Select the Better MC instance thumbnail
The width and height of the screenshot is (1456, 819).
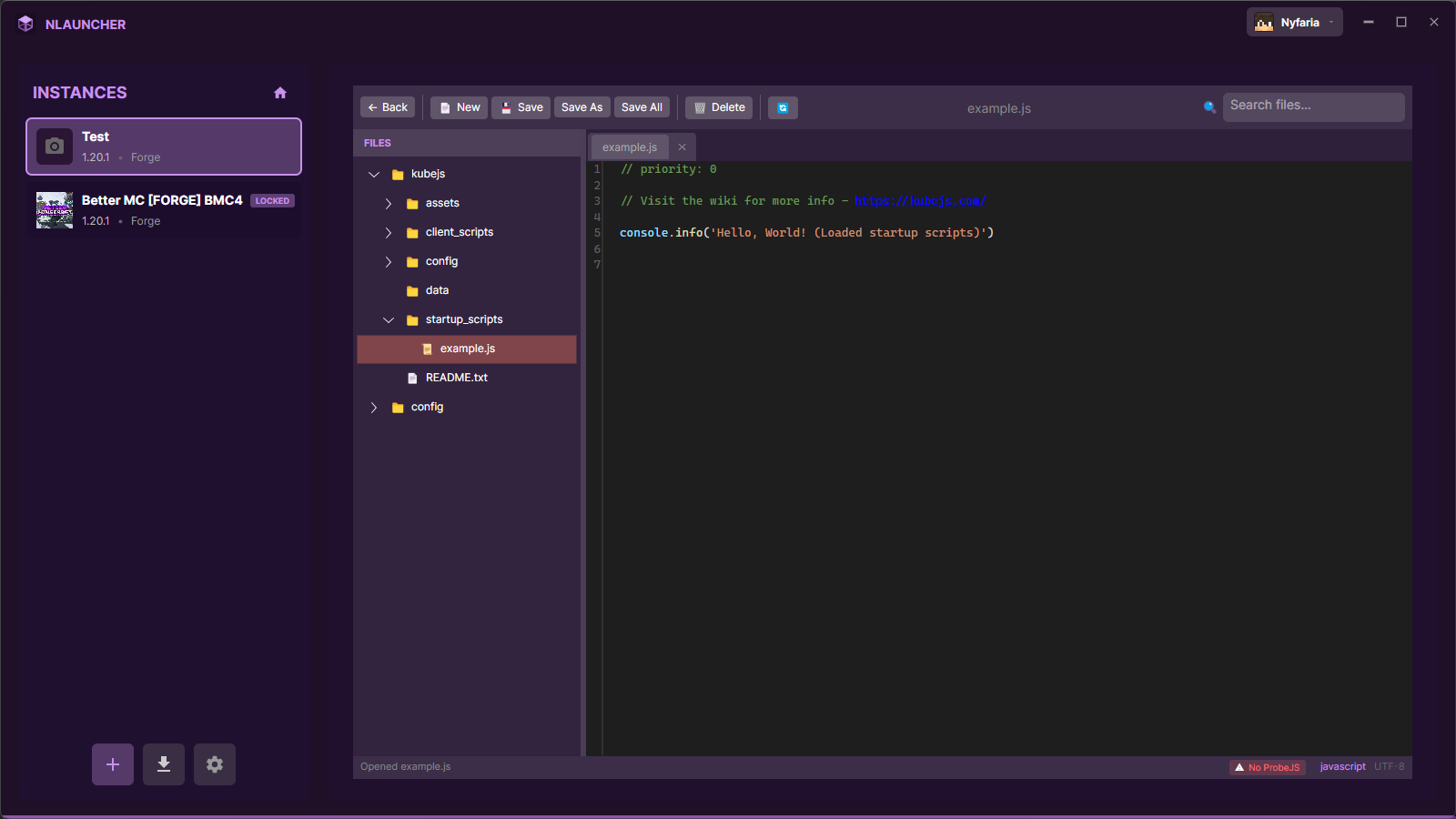(55, 209)
